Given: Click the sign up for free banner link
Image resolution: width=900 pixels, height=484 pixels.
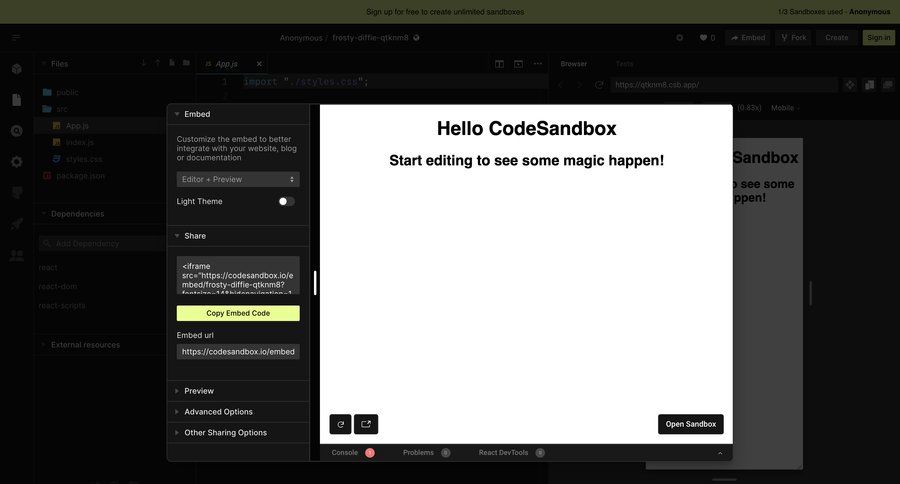Looking at the screenshot, I should (445, 11).
